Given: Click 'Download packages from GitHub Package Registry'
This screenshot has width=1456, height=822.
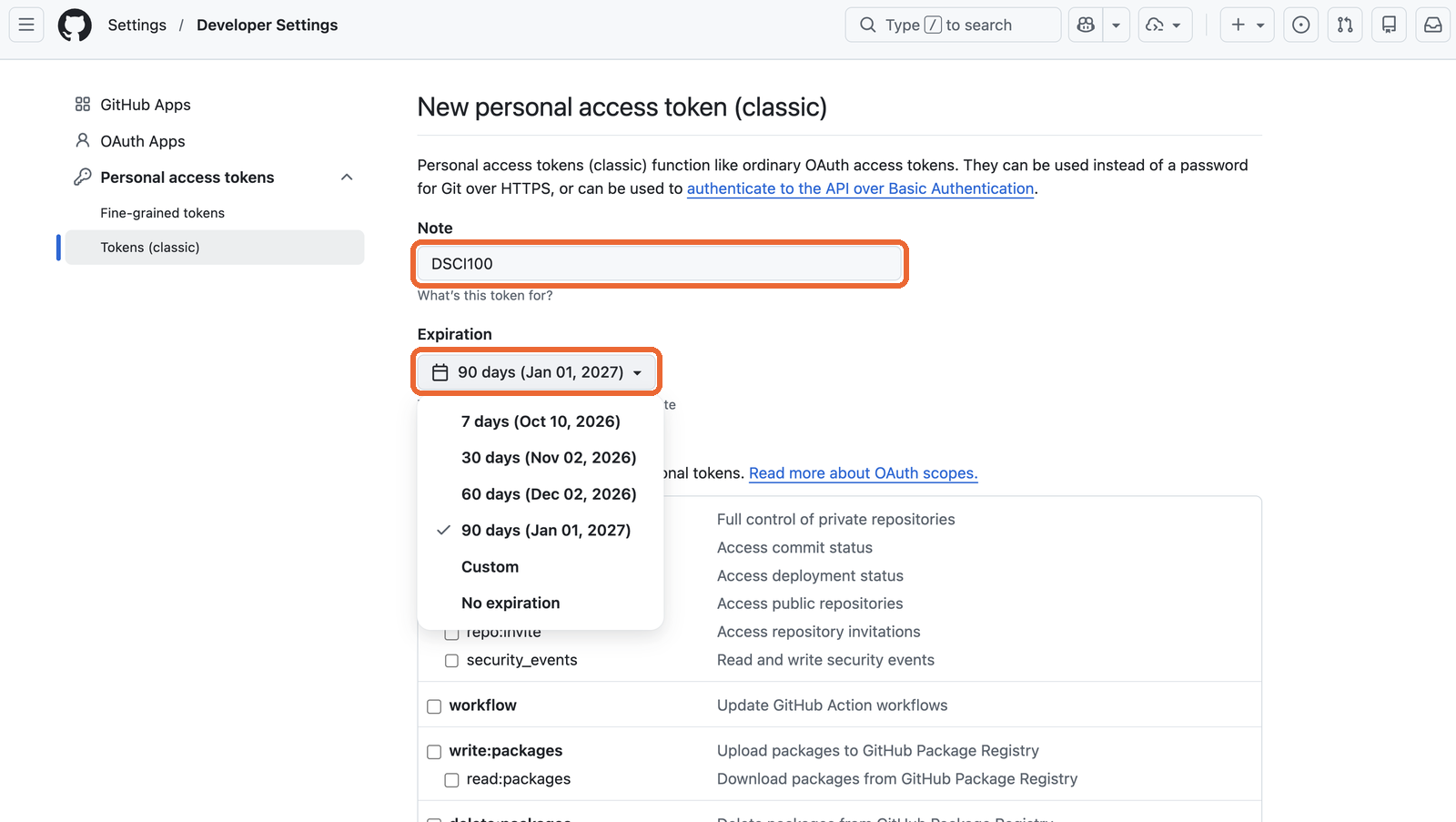Looking at the screenshot, I should tap(897, 779).
